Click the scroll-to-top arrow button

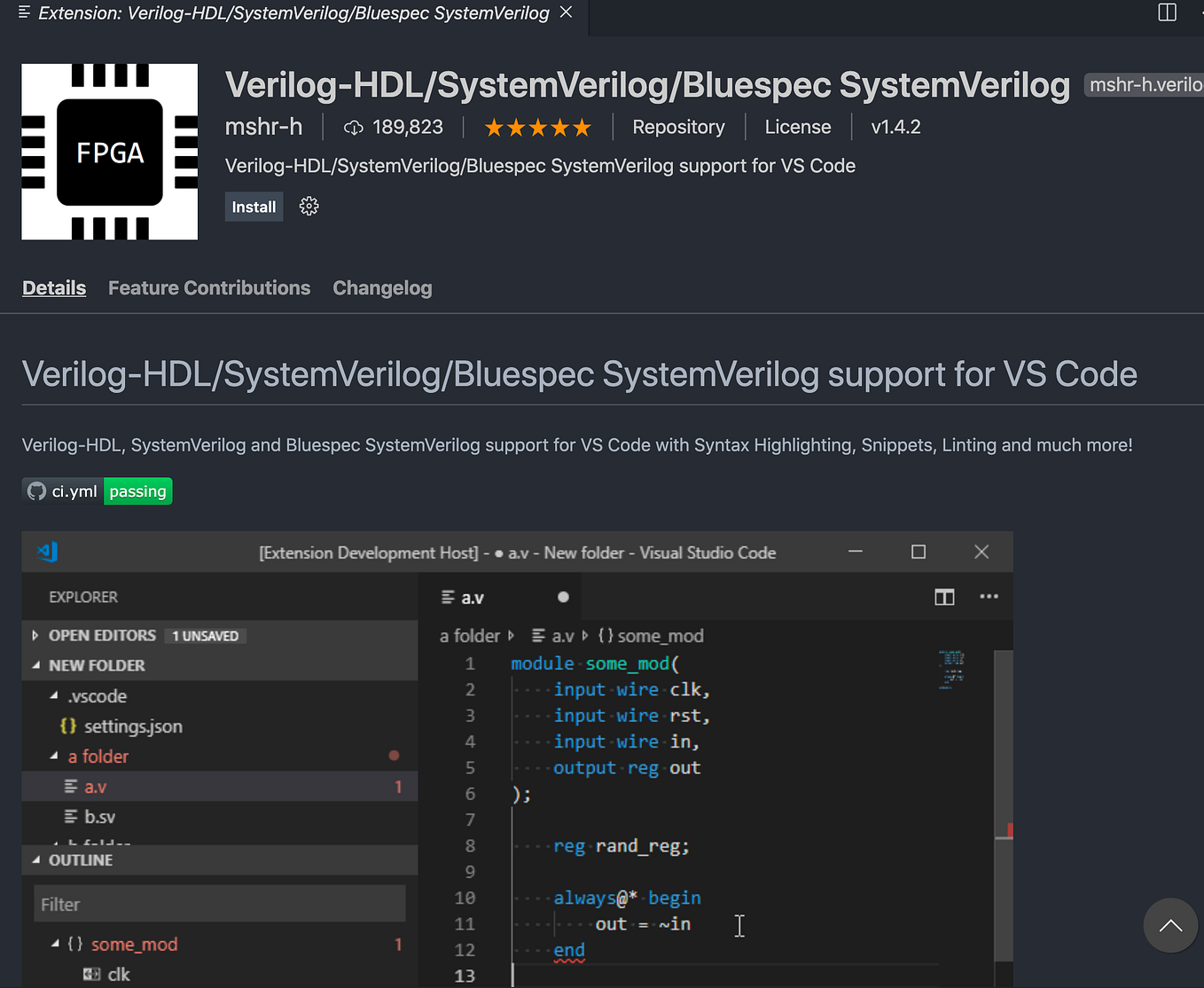click(1170, 925)
